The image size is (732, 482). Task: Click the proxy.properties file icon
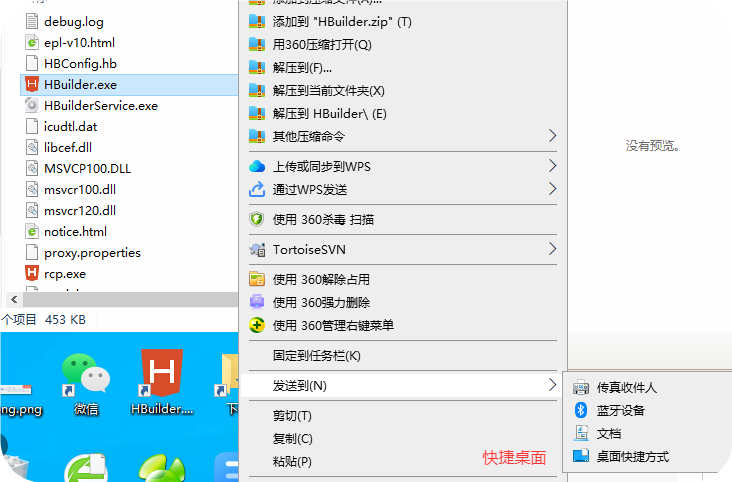[x=32, y=253]
